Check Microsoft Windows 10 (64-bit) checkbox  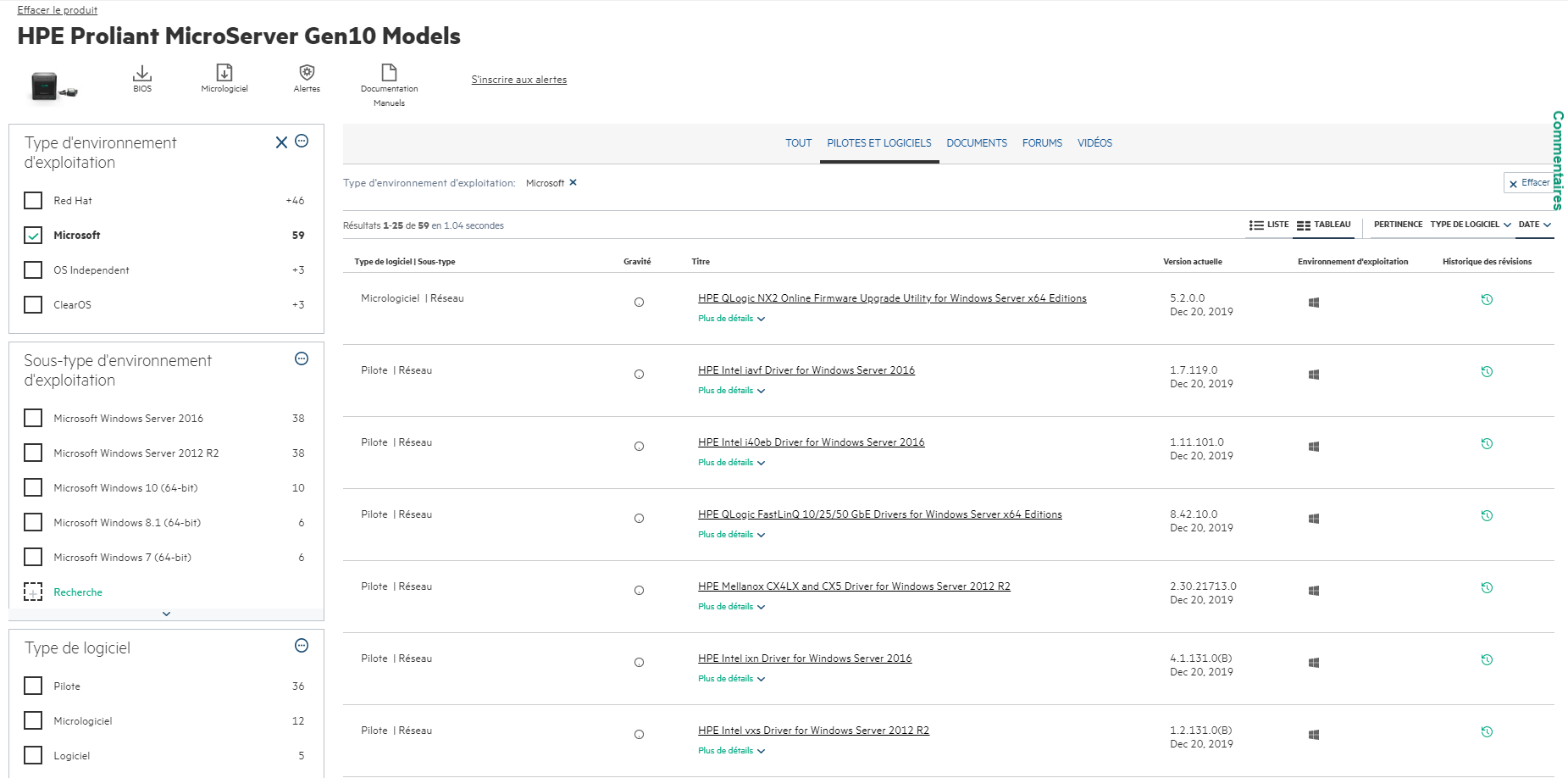33,488
